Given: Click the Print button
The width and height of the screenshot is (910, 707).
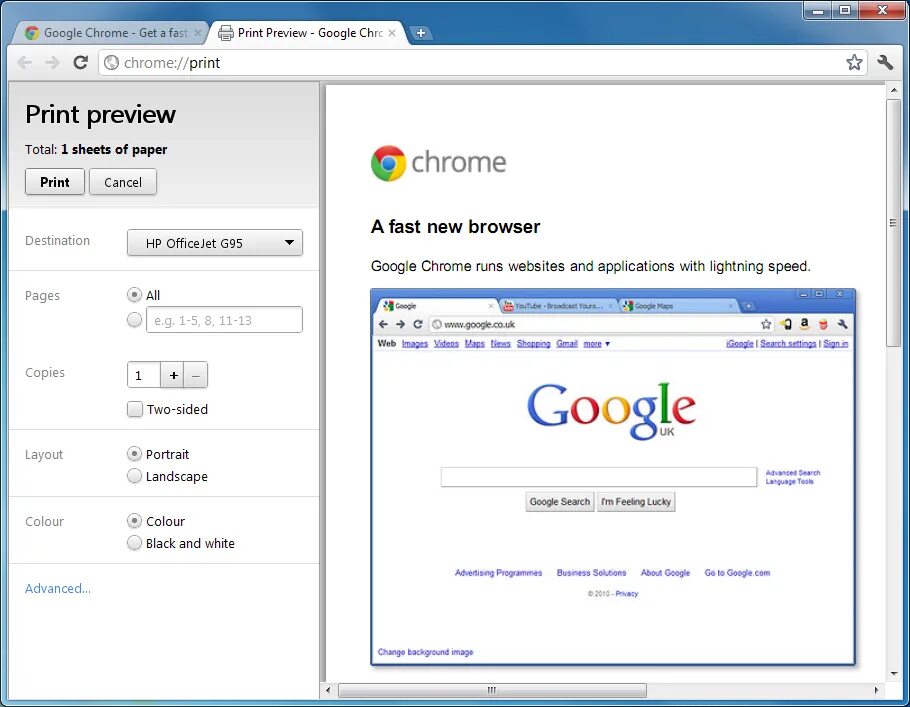Looking at the screenshot, I should point(55,182).
